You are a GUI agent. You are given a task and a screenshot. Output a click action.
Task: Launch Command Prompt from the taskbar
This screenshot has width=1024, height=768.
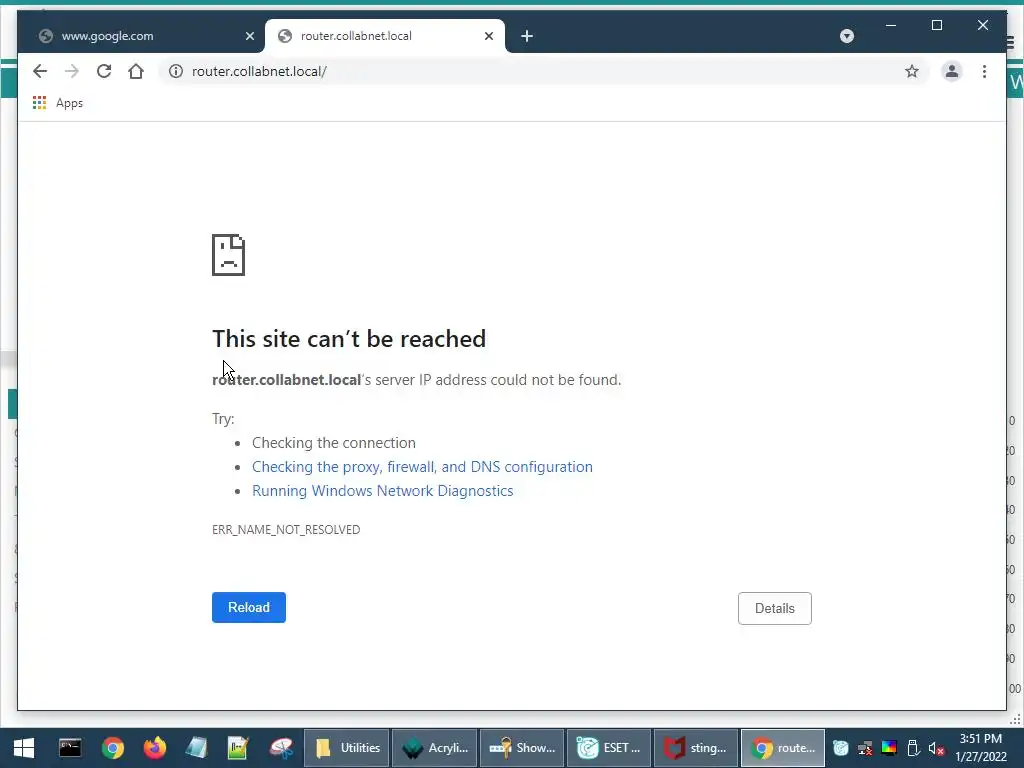click(70, 748)
